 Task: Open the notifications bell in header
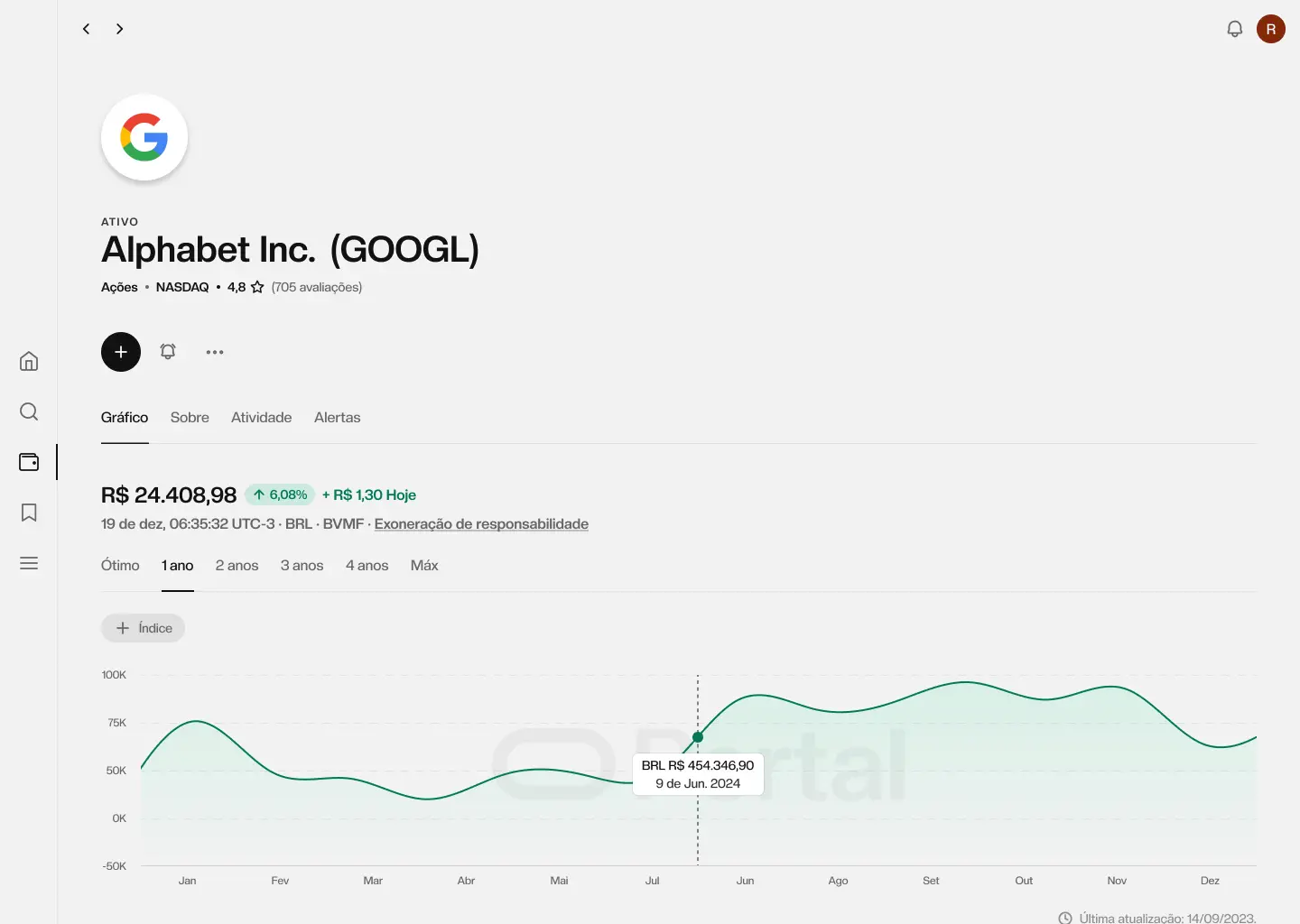pyautogui.click(x=1234, y=29)
